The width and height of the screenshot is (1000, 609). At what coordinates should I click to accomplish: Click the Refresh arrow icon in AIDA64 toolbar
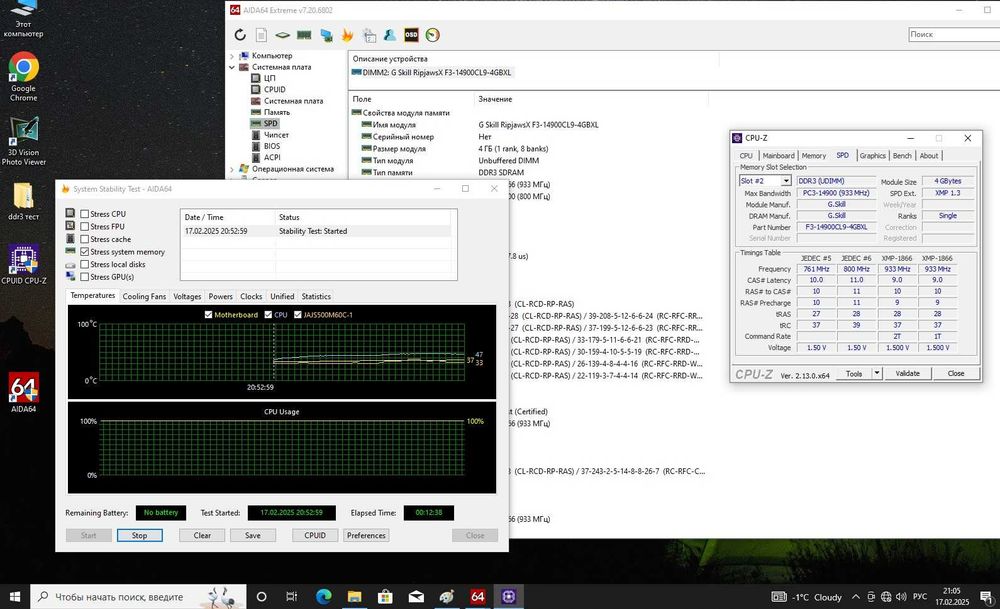tap(240, 35)
